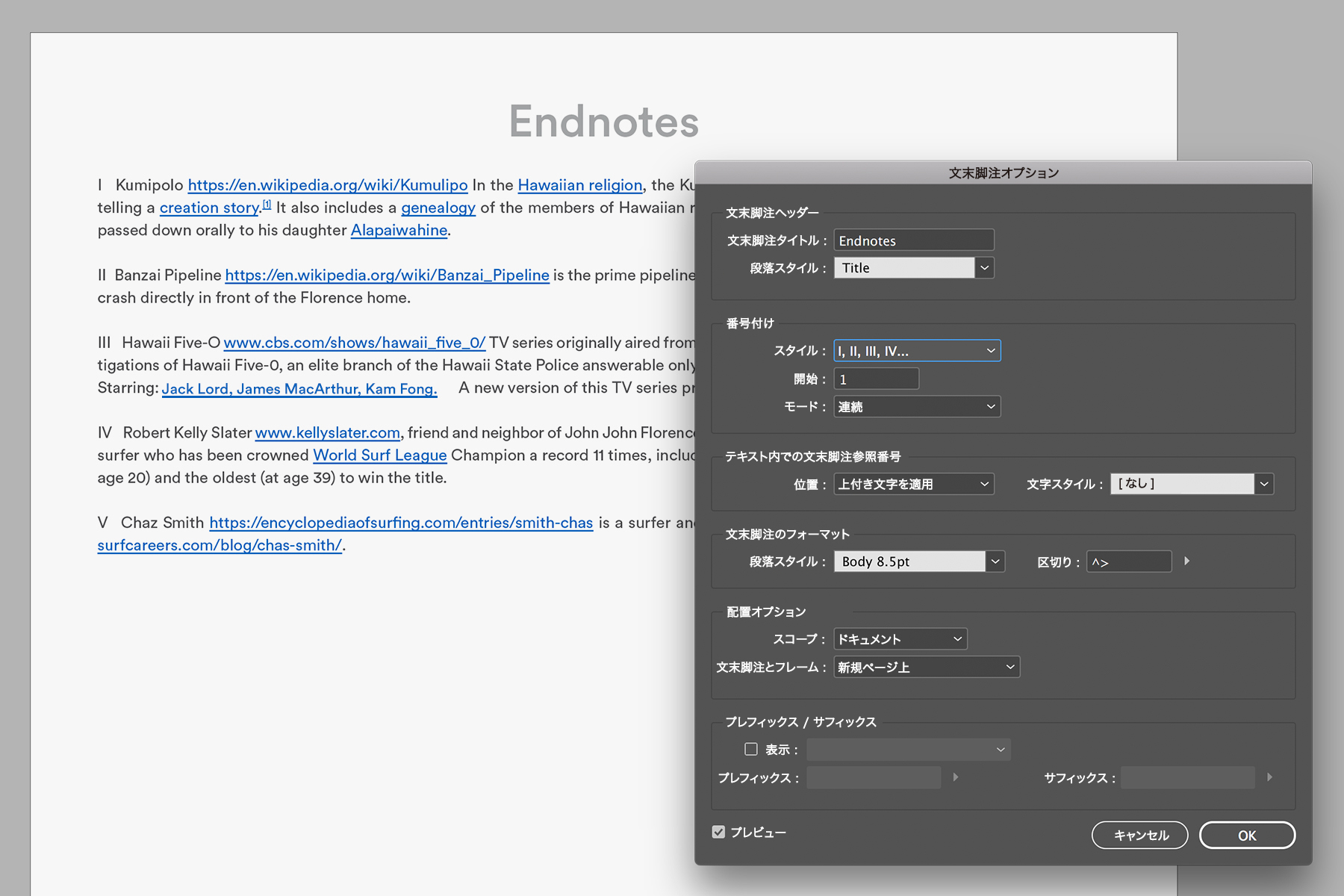Toggle the プレビュー checkbox
This screenshot has width=1344, height=896.
click(x=718, y=832)
